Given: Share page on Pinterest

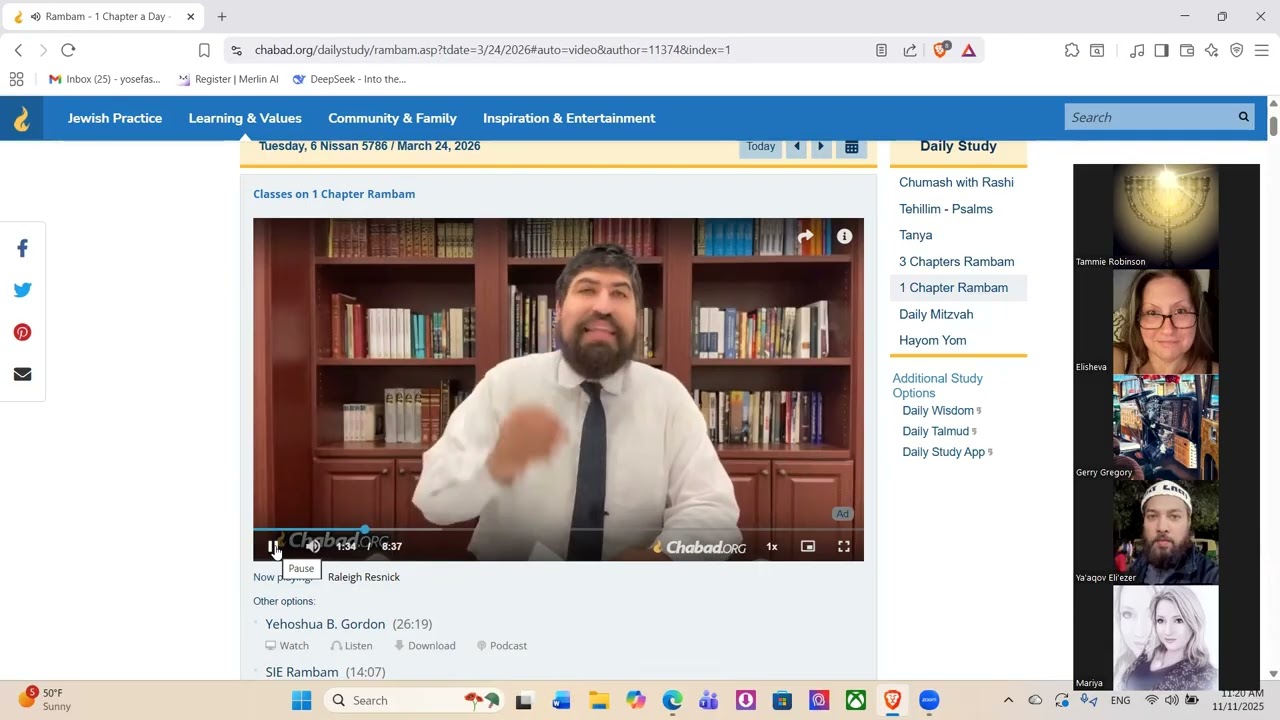Looking at the screenshot, I should (22, 332).
